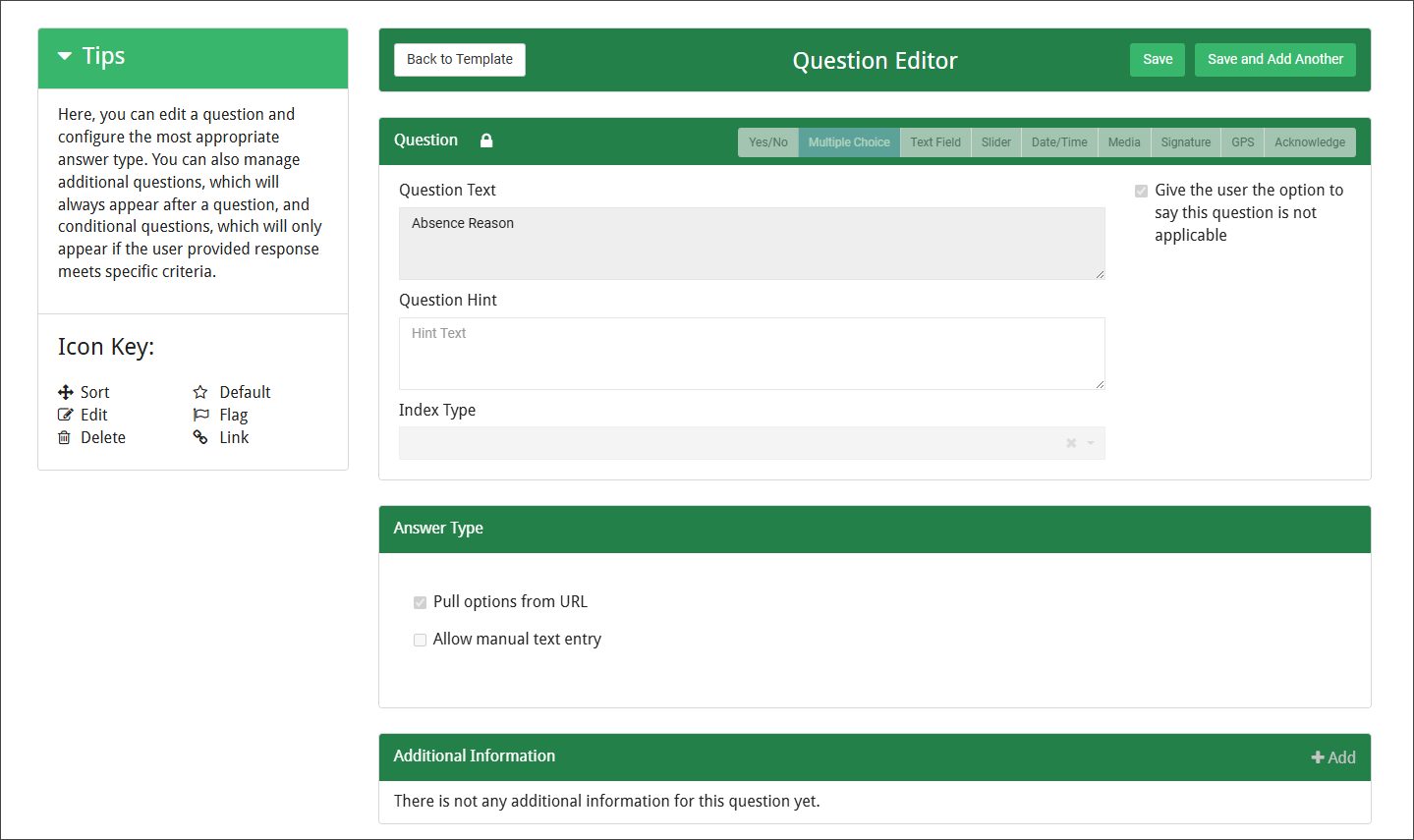Screen dimensions: 1414x840
Task: Enable the Allow manual text entry checkbox
Action: click(421, 640)
